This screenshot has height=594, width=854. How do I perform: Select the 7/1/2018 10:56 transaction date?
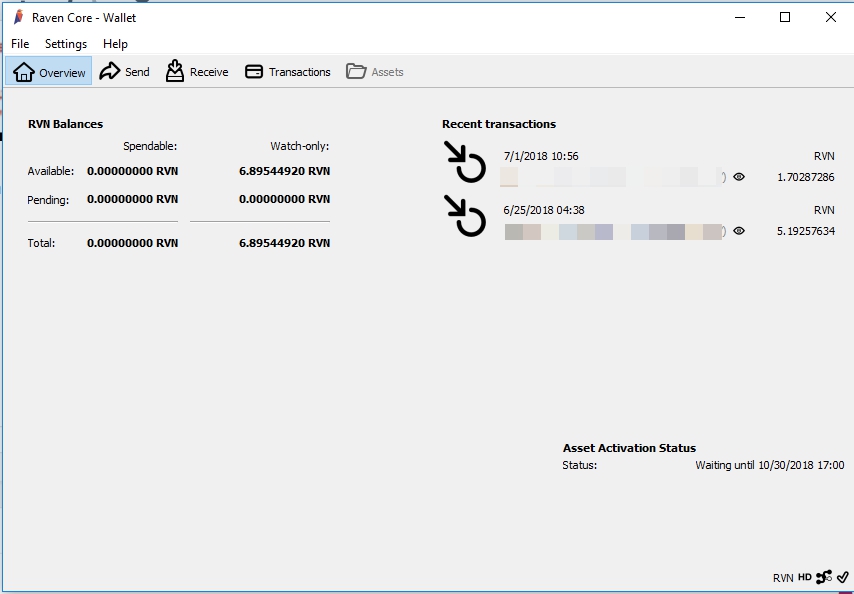[x=541, y=156]
